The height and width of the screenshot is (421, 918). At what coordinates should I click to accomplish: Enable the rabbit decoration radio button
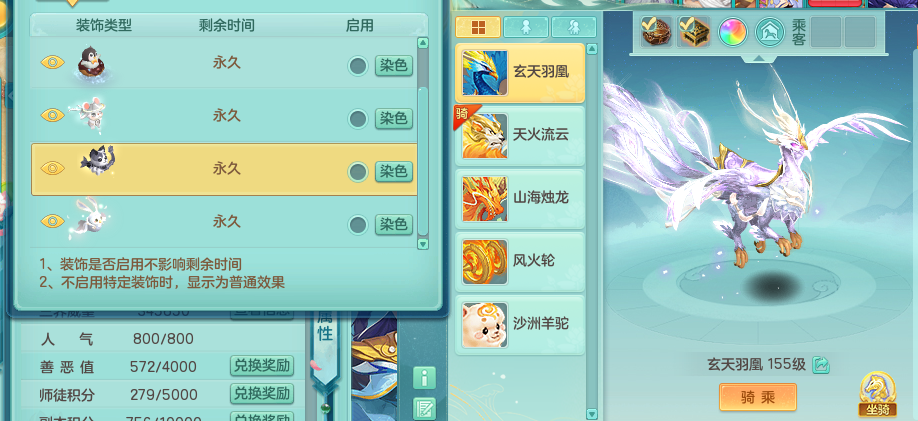coord(358,225)
